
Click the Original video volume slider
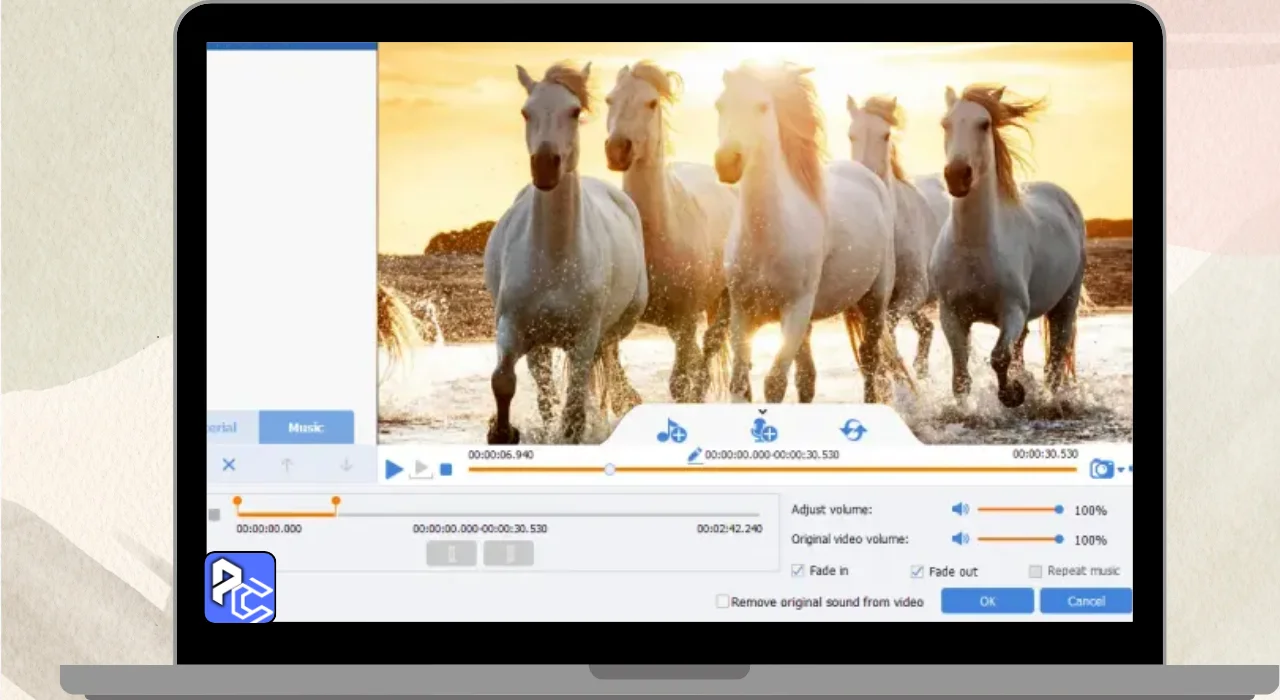click(1019, 540)
